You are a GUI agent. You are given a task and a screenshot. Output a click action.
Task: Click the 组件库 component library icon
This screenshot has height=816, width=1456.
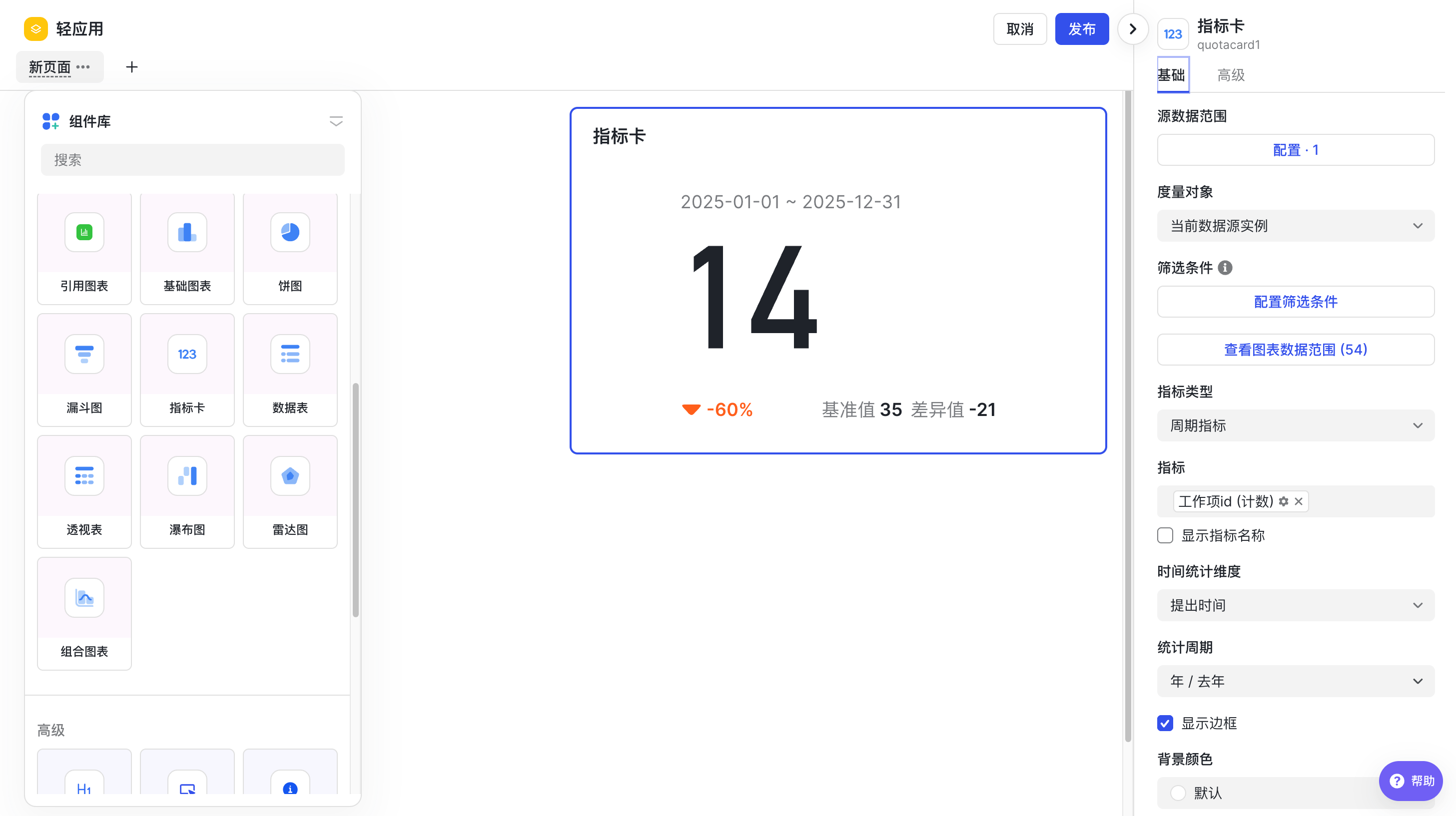50,121
